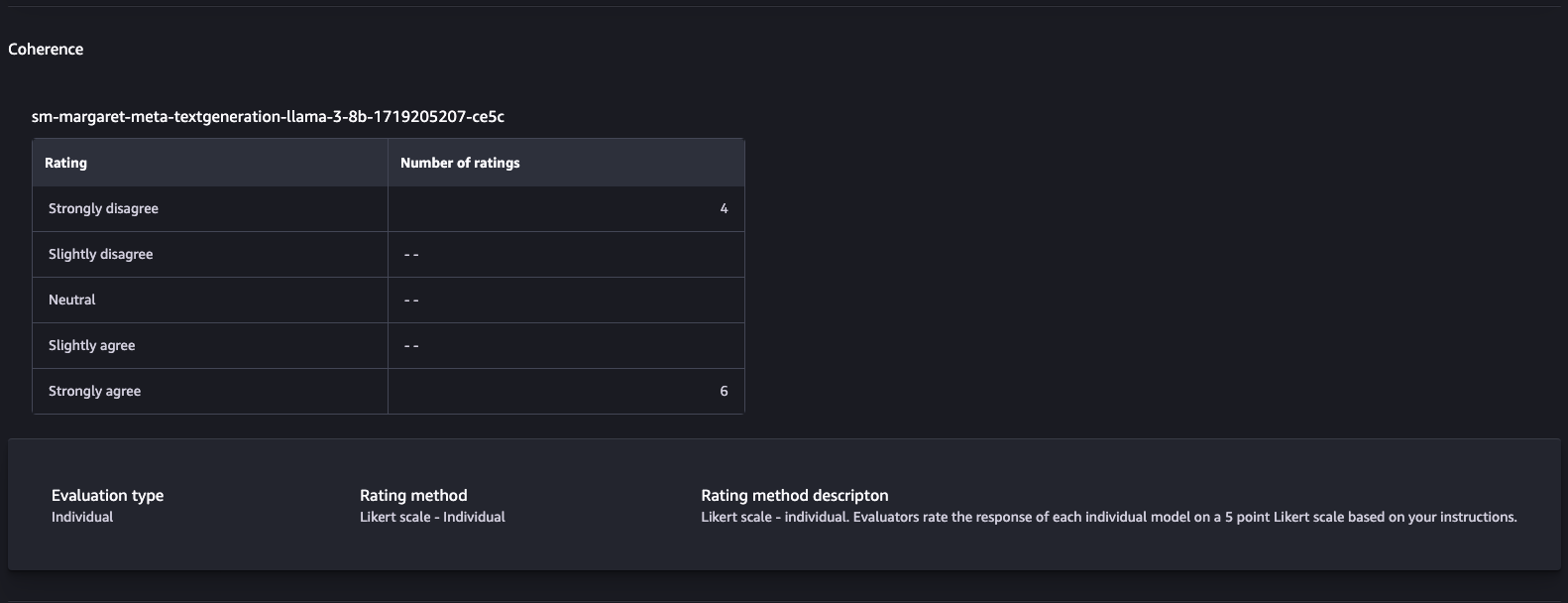Click the 5 point Likert scale description text

tap(1108, 517)
